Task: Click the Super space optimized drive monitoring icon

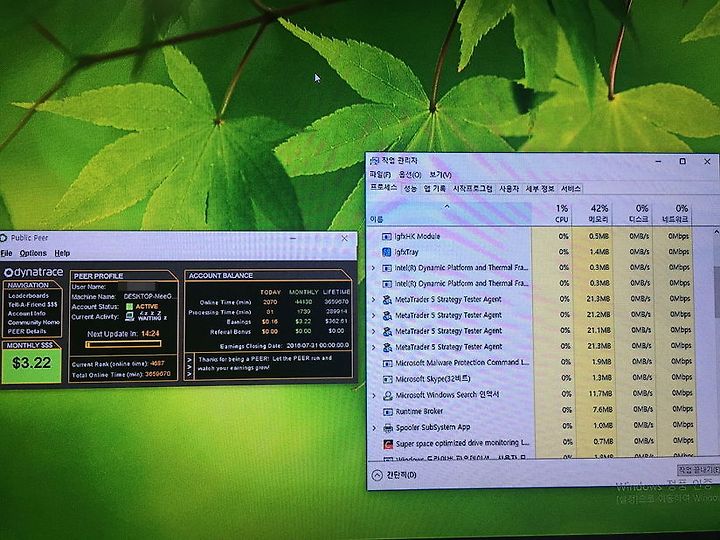Action: point(388,444)
